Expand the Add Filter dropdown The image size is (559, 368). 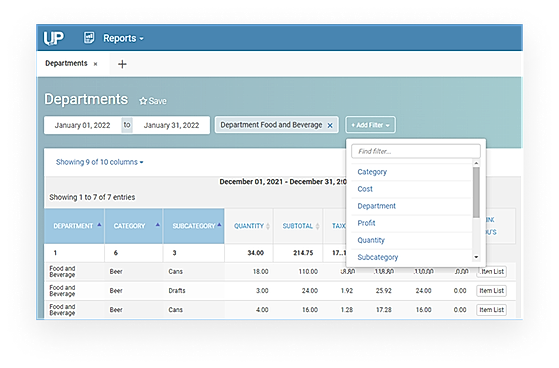(370, 125)
